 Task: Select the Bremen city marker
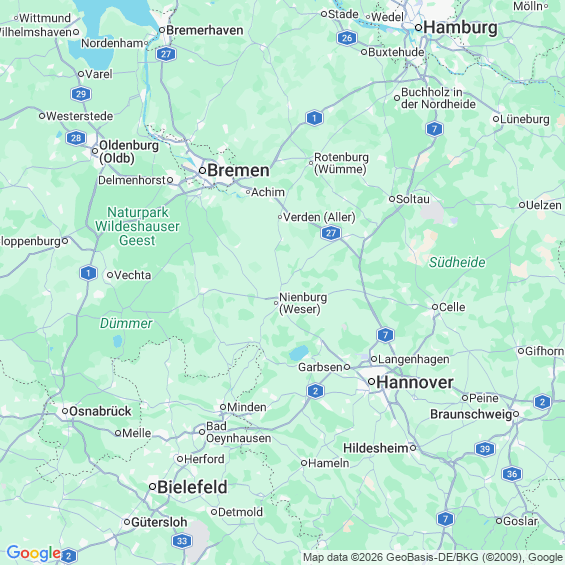point(203,170)
